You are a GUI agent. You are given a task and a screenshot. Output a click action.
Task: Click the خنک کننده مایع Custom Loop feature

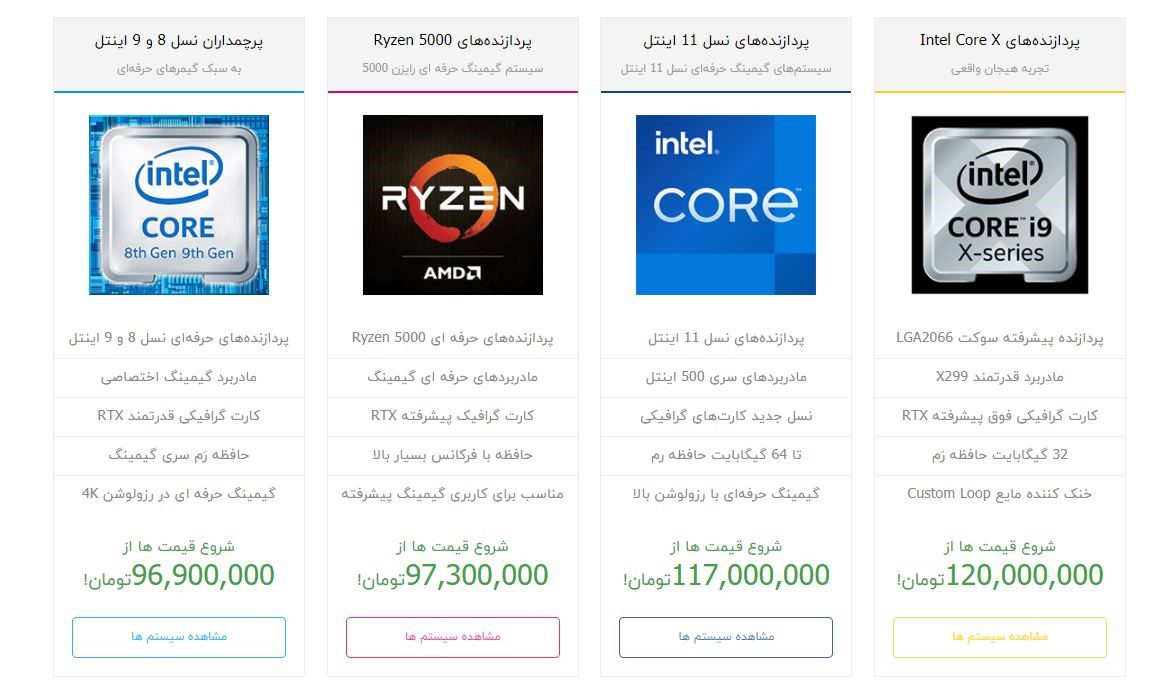(999, 493)
